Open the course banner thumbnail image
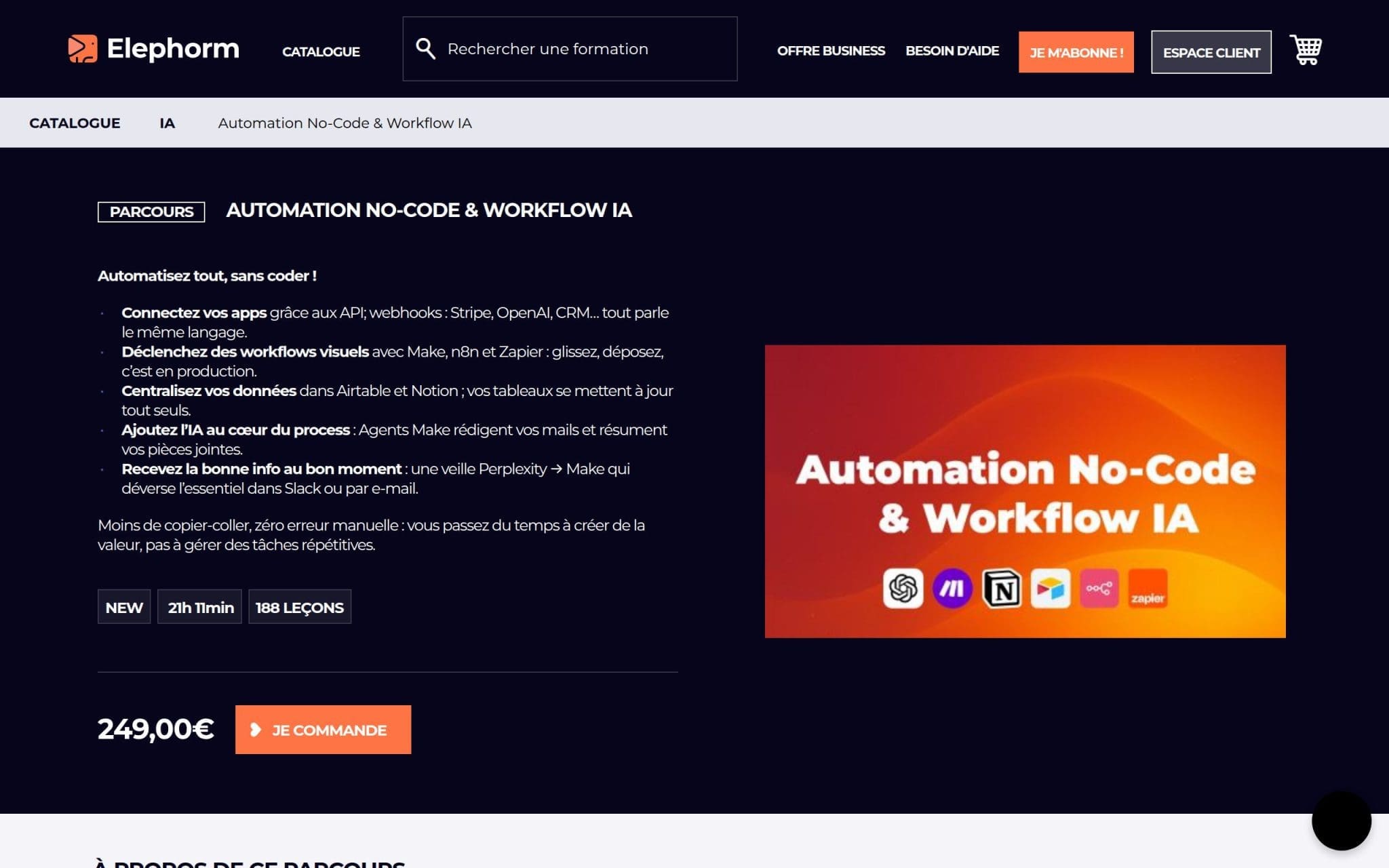1389x868 pixels. (x=1025, y=492)
